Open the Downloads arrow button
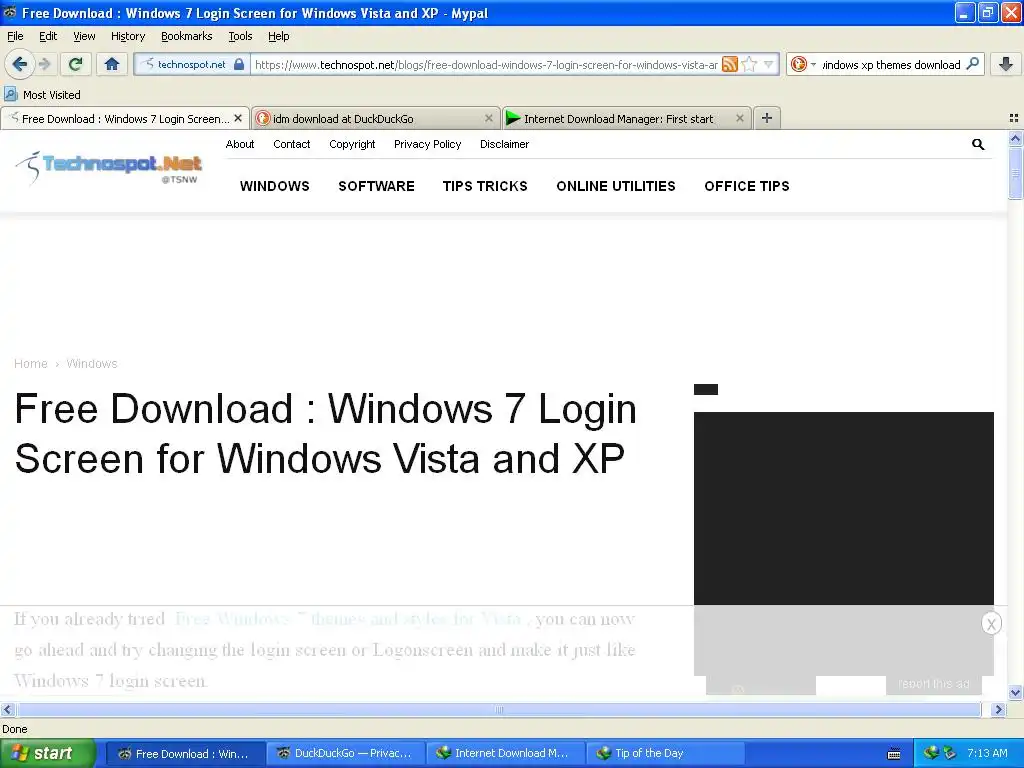The width and height of the screenshot is (1024, 768). pyautogui.click(x=1006, y=64)
